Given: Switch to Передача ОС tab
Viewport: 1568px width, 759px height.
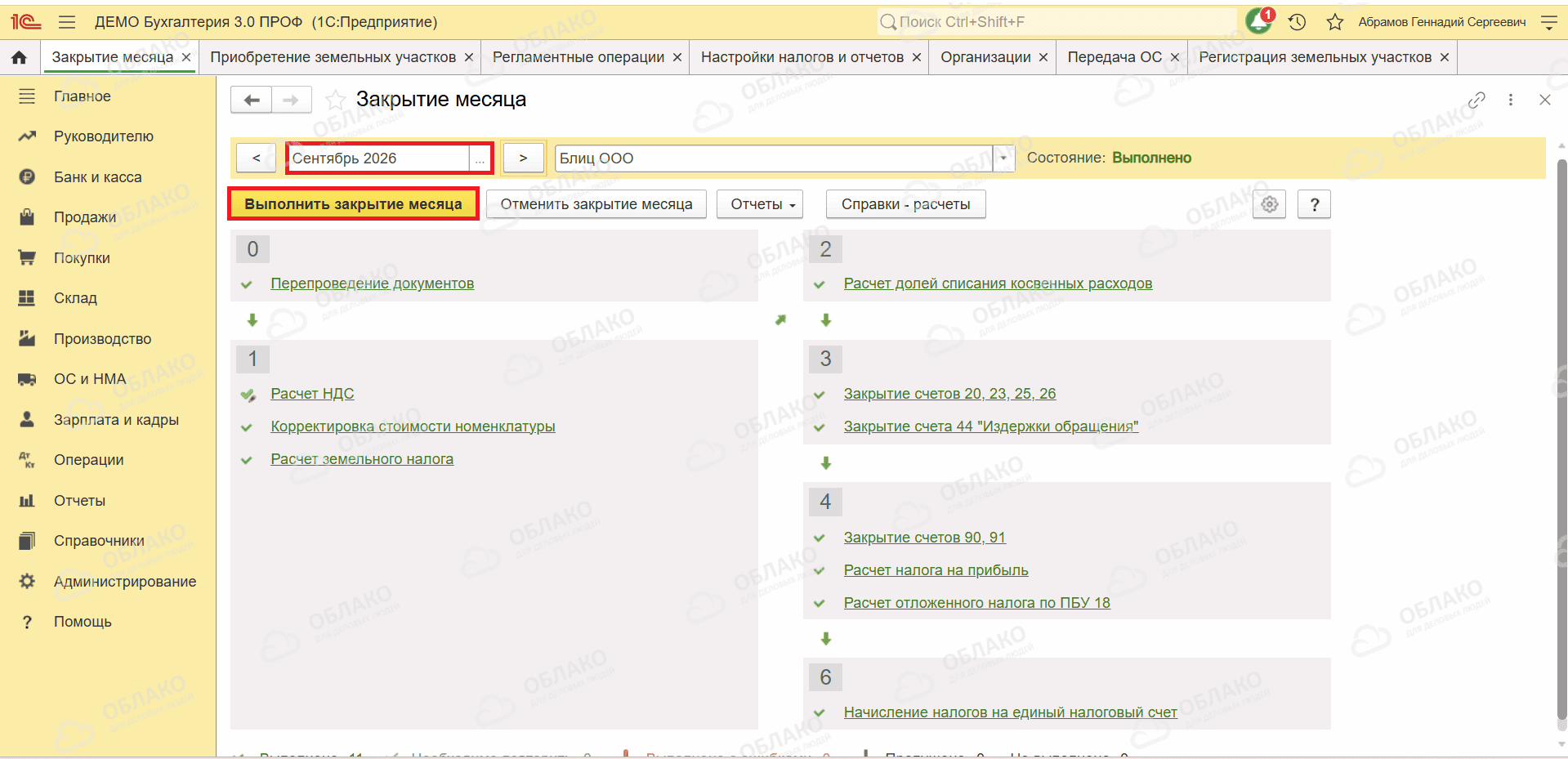Looking at the screenshot, I should (1115, 57).
